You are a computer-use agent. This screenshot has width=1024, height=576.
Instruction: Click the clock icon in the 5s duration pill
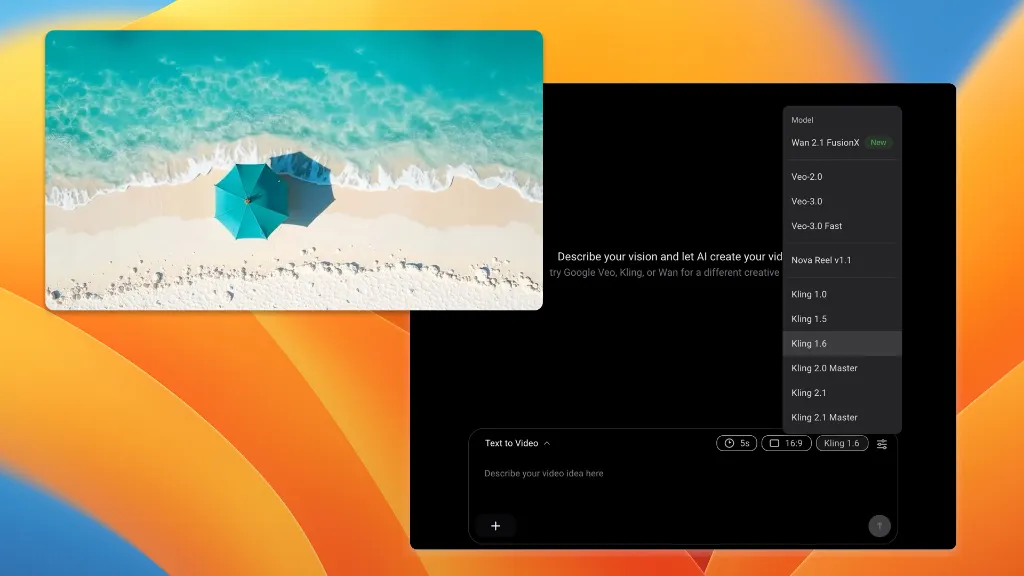(x=729, y=444)
